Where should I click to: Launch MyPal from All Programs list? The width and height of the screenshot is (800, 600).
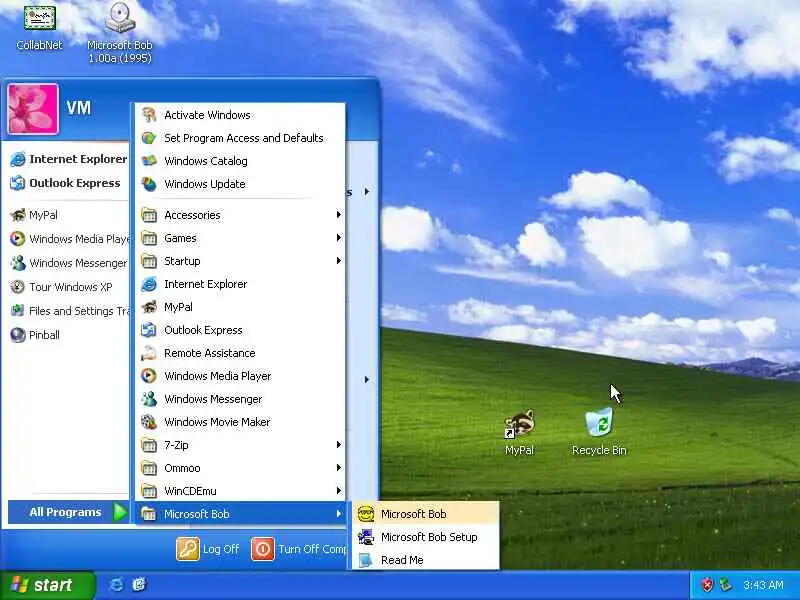click(x=240, y=307)
